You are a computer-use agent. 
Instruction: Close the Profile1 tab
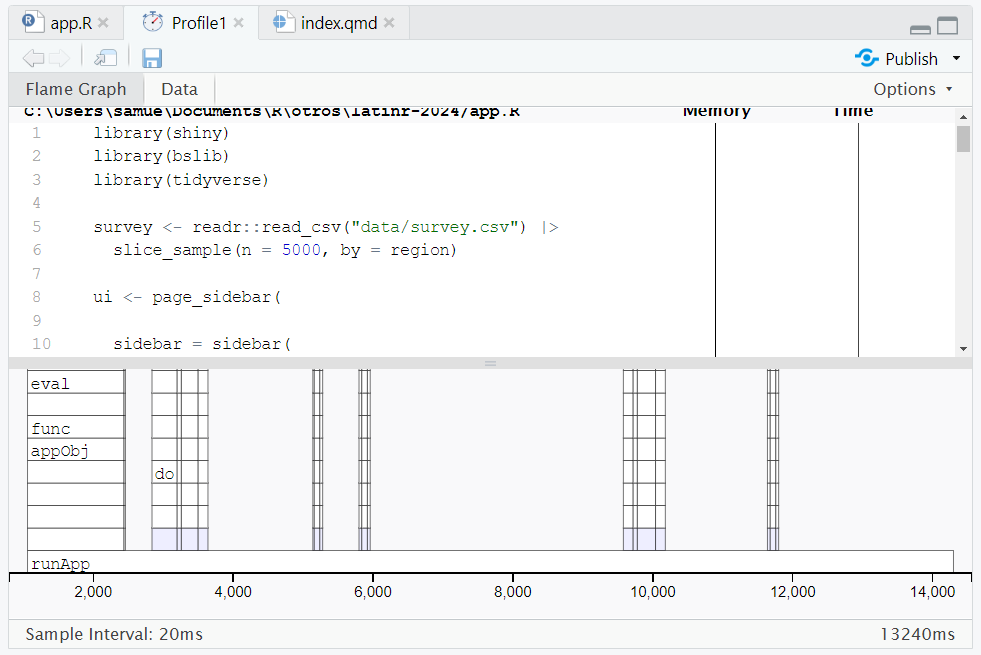pyautogui.click(x=239, y=22)
